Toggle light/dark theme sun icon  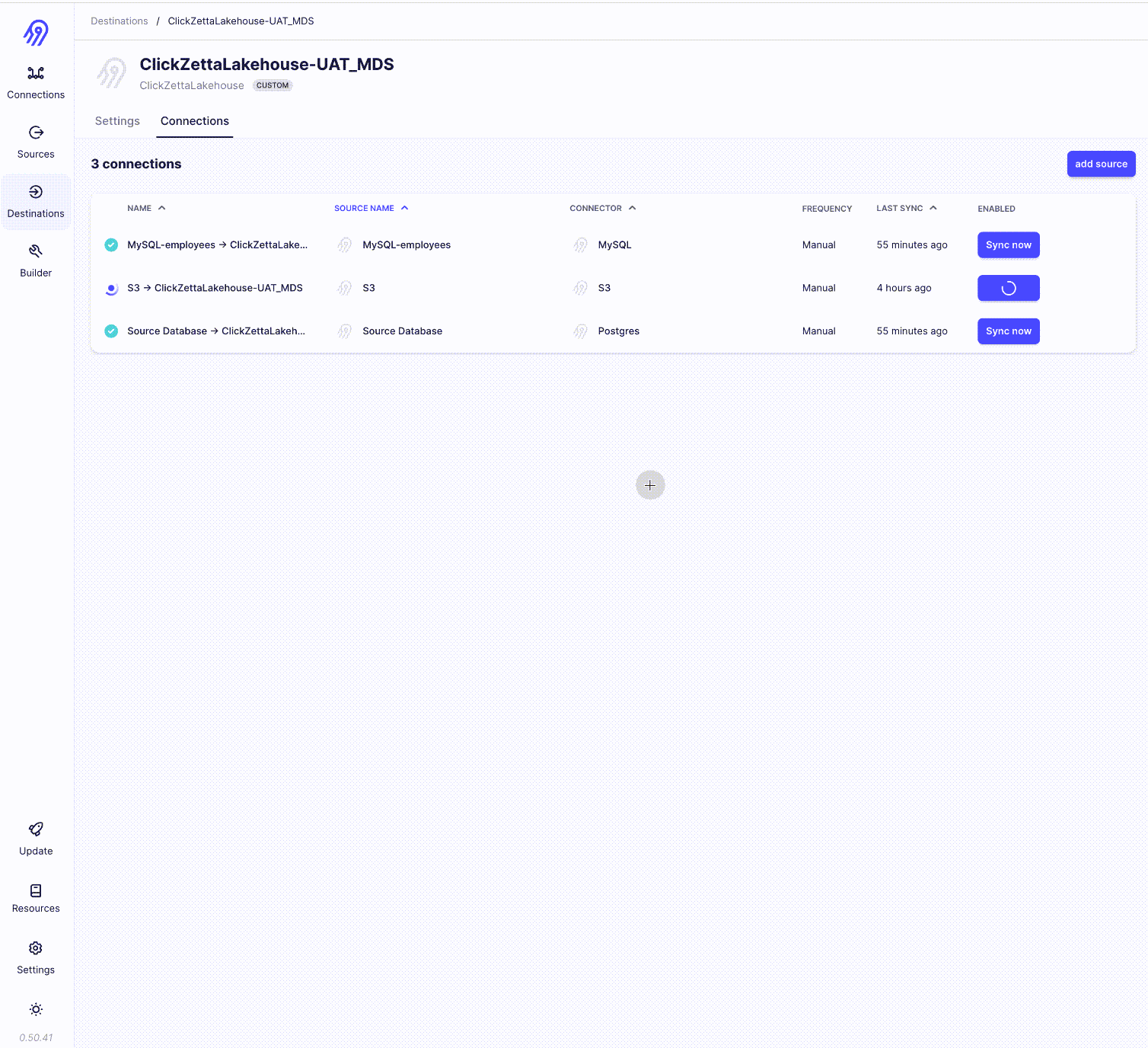point(36,1009)
